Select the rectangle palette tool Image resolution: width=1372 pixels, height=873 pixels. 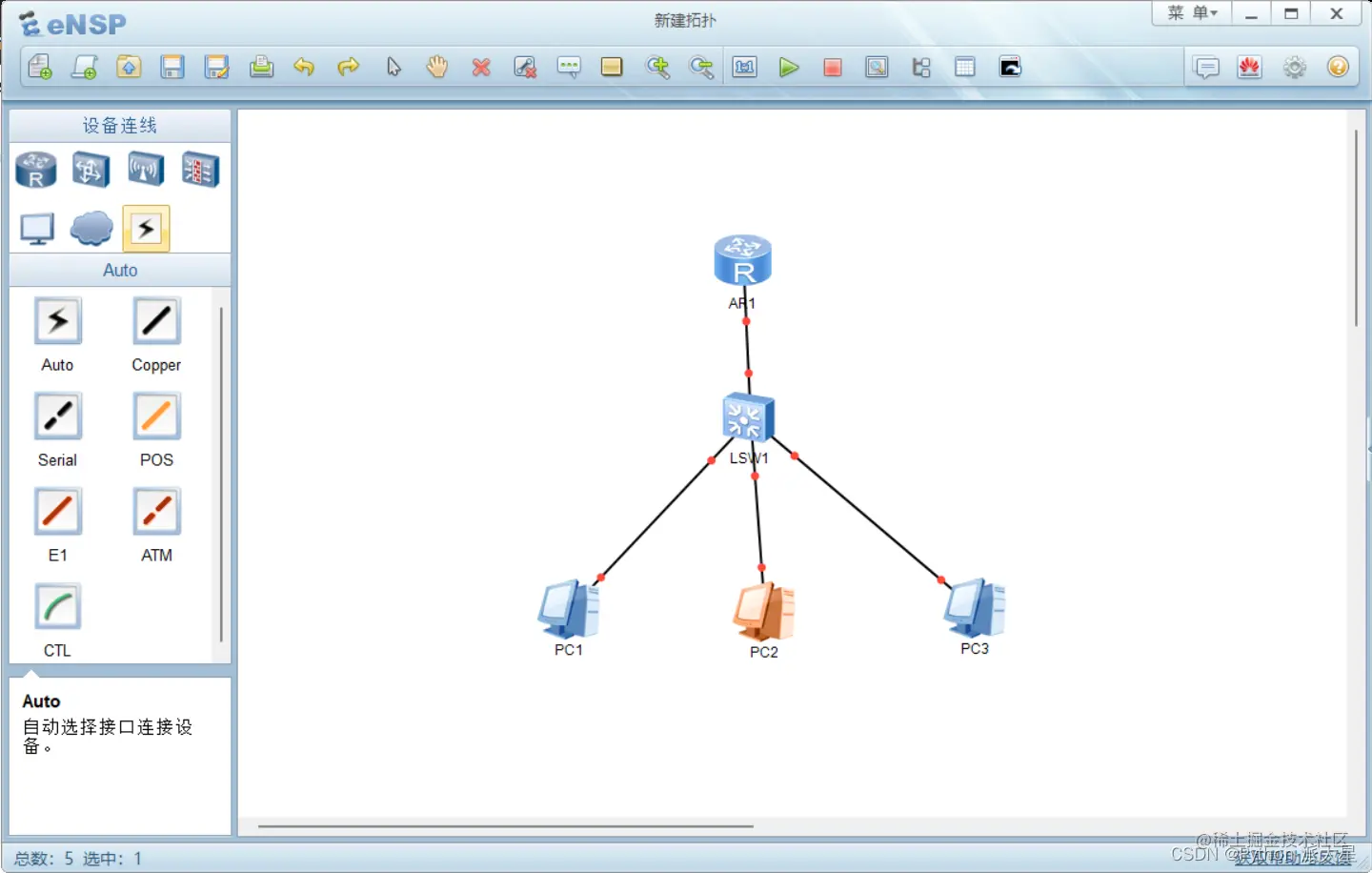point(612,67)
